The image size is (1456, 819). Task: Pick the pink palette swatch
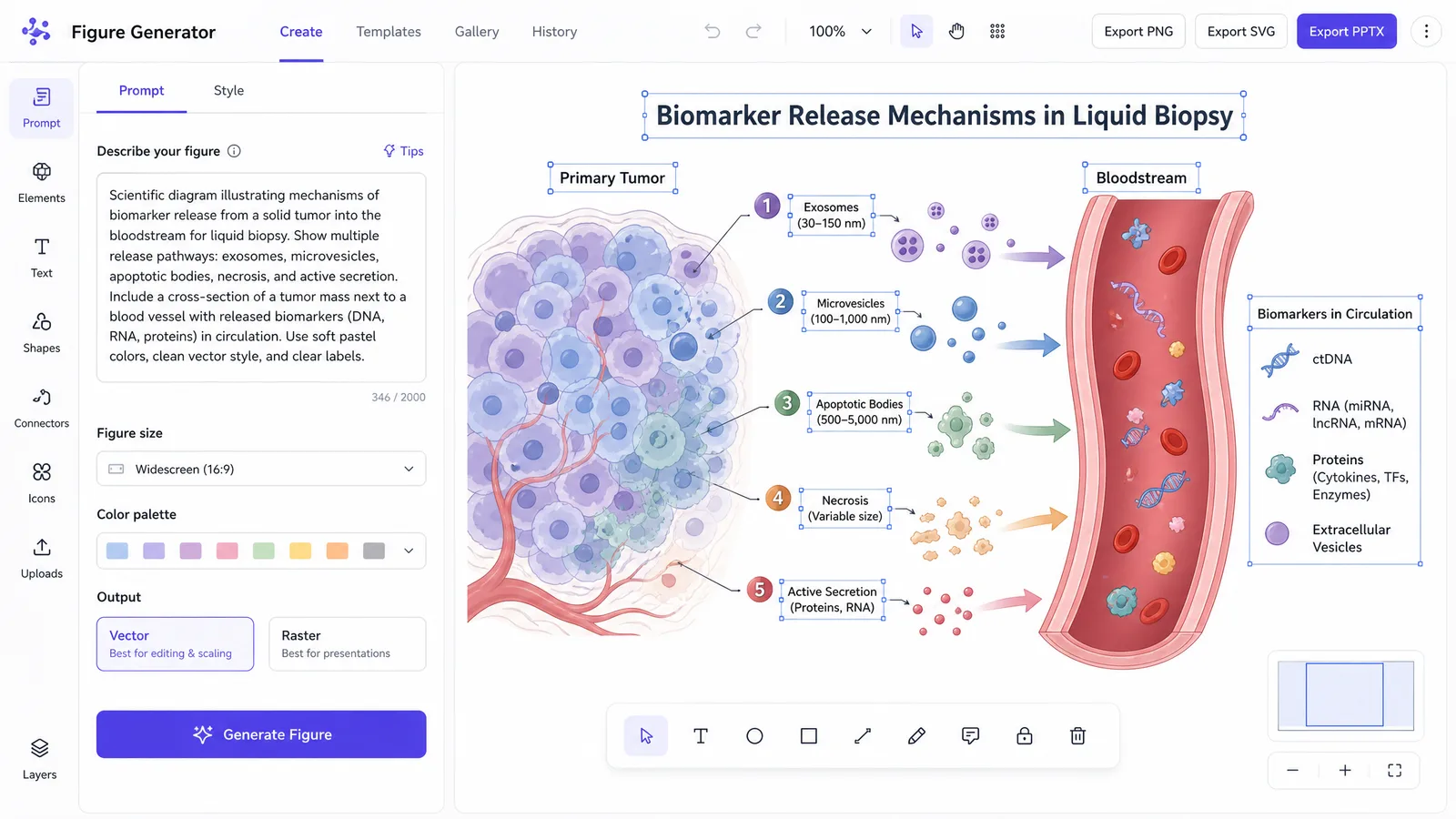227,551
